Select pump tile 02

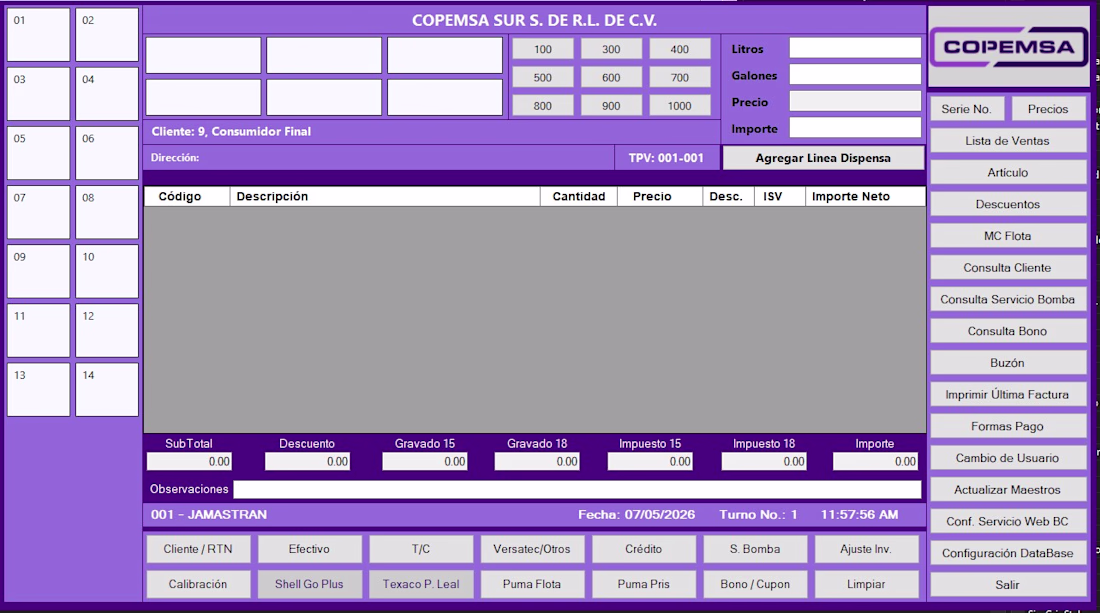(107, 35)
